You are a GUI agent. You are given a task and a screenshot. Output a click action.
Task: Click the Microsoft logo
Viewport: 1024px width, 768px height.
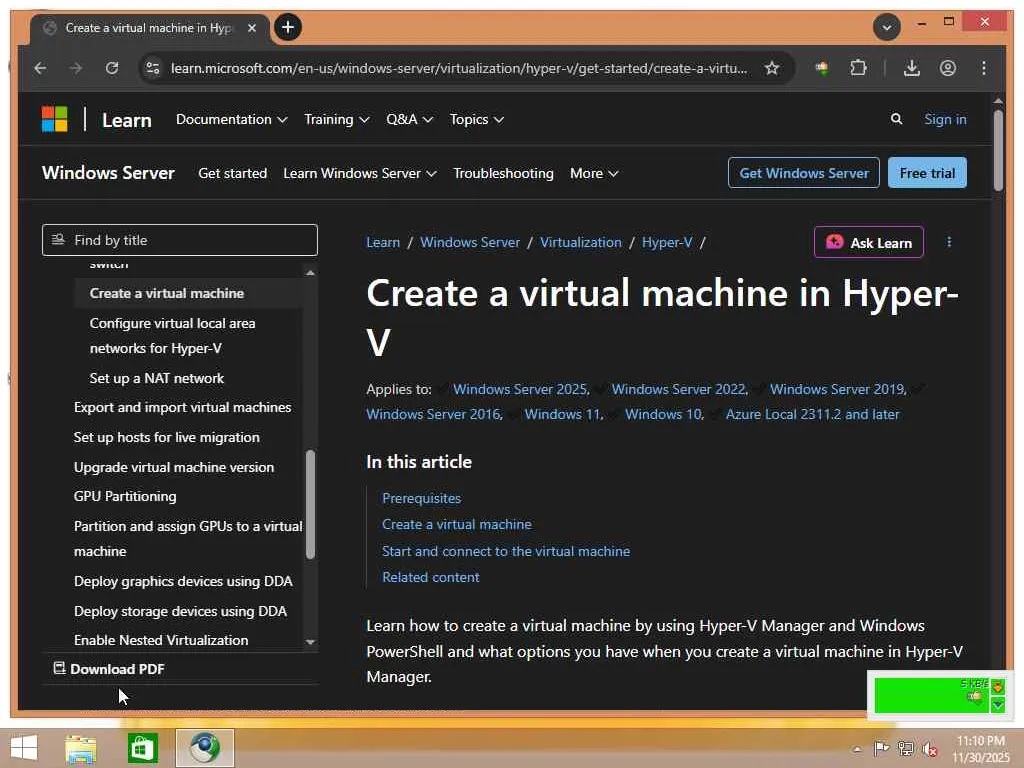point(55,120)
